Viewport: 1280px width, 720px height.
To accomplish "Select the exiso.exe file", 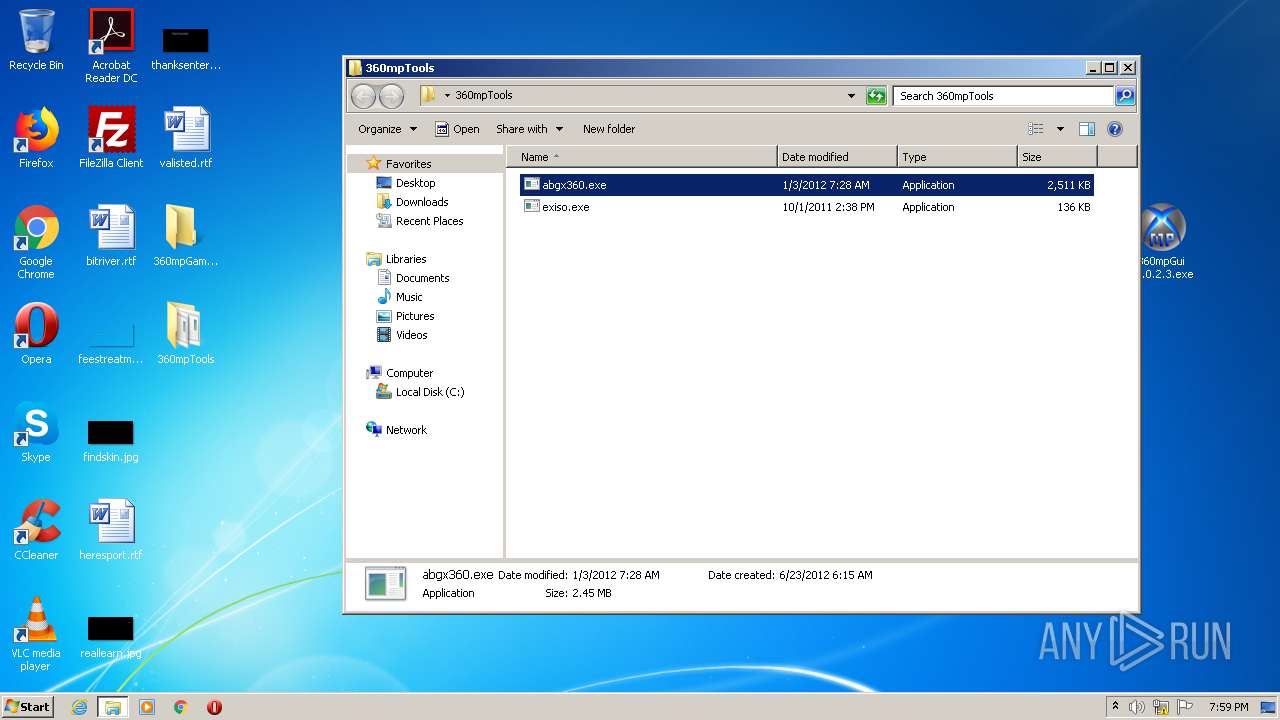I will 806,207.
